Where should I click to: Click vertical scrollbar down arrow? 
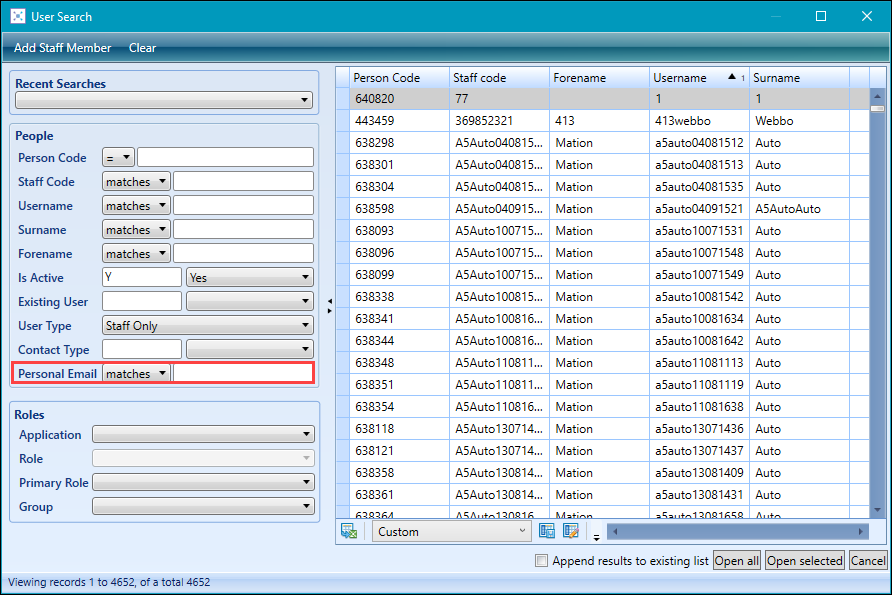(877, 510)
